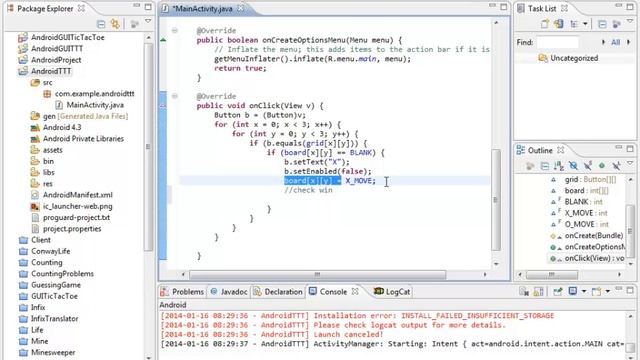640x360 pixels.
Task: Collapse all in Package Explorer toolbar
Action: pos(101,24)
